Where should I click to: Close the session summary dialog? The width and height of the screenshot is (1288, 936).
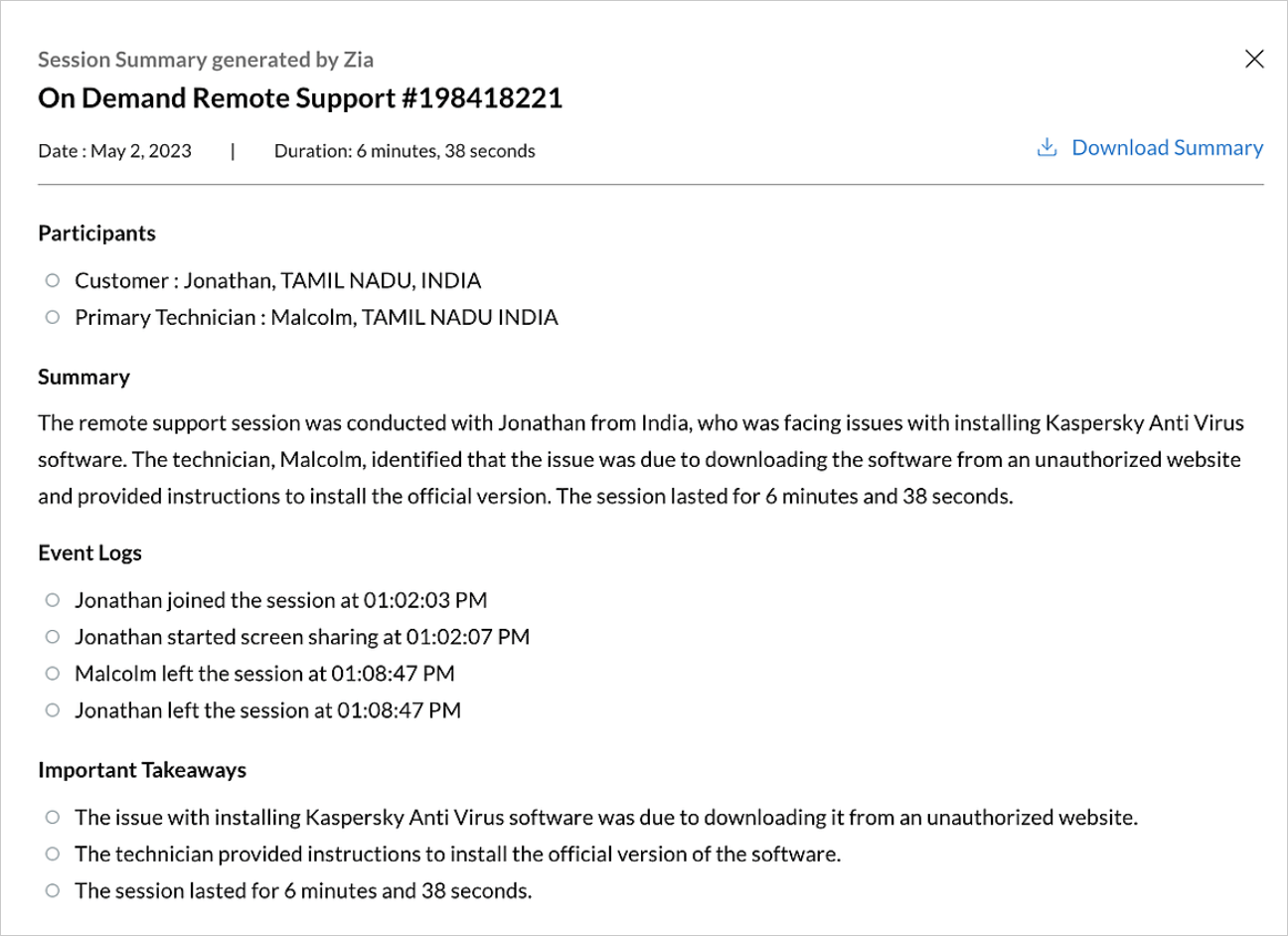tap(1254, 60)
